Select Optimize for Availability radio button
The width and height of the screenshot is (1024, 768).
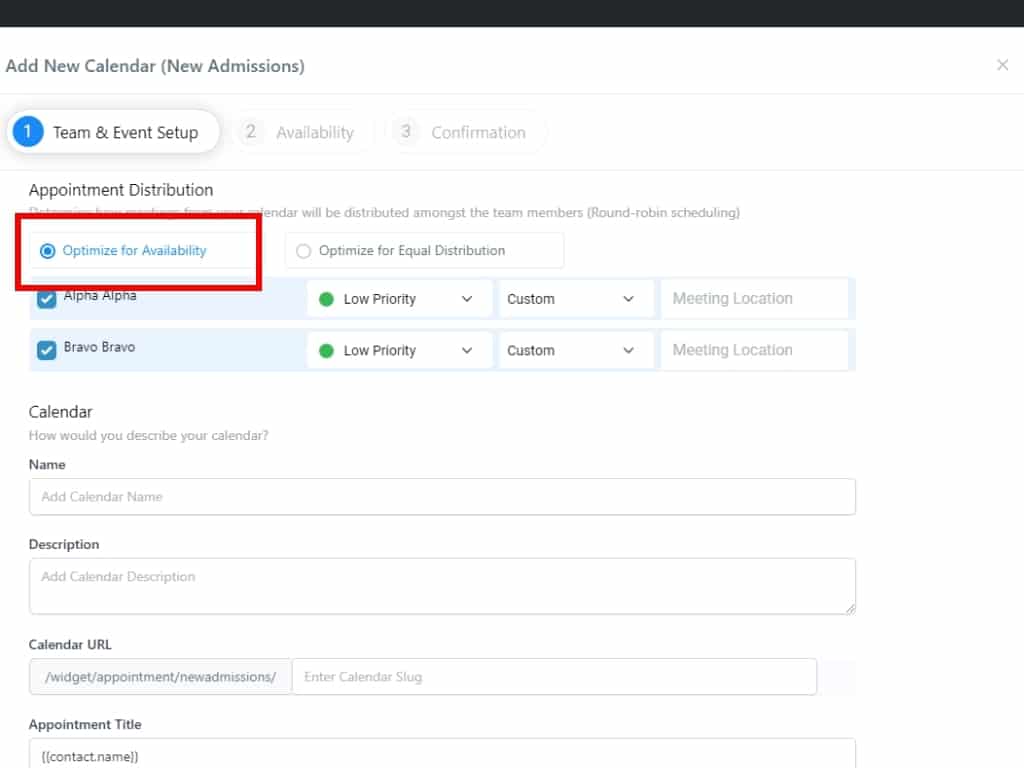pyautogui.click(x=47, y=251)
